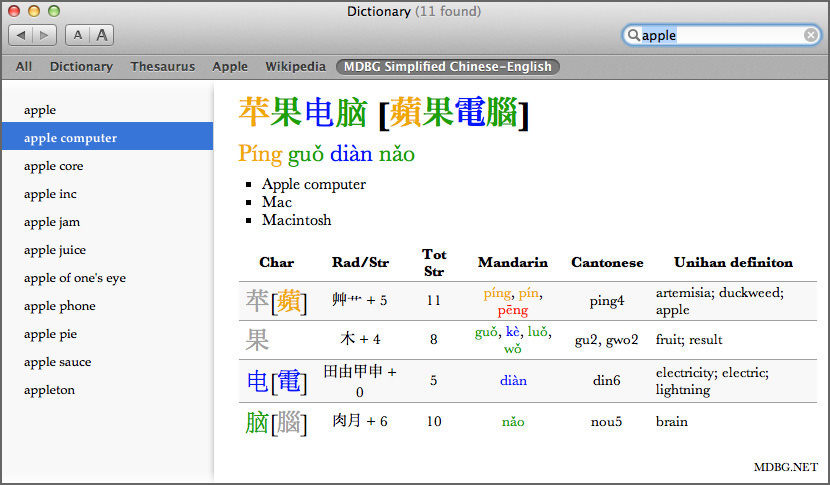Select 'apple core' in results list
Viewport: 830px width, 485px height.
pyautogui.click(x=107, y=166)
